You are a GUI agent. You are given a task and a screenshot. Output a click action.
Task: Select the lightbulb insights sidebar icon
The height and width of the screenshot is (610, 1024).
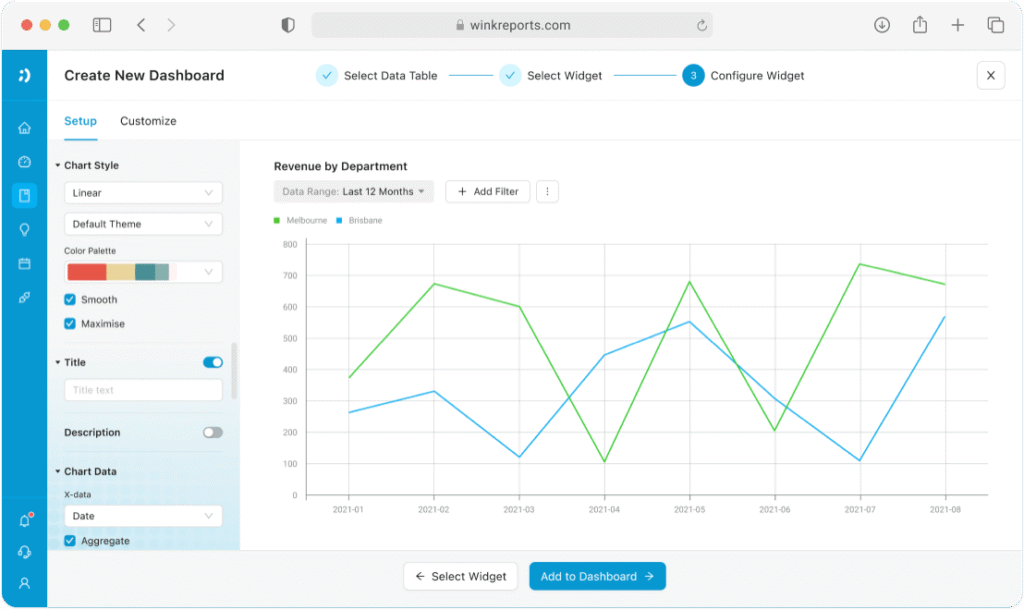click(x=24, y=230)
